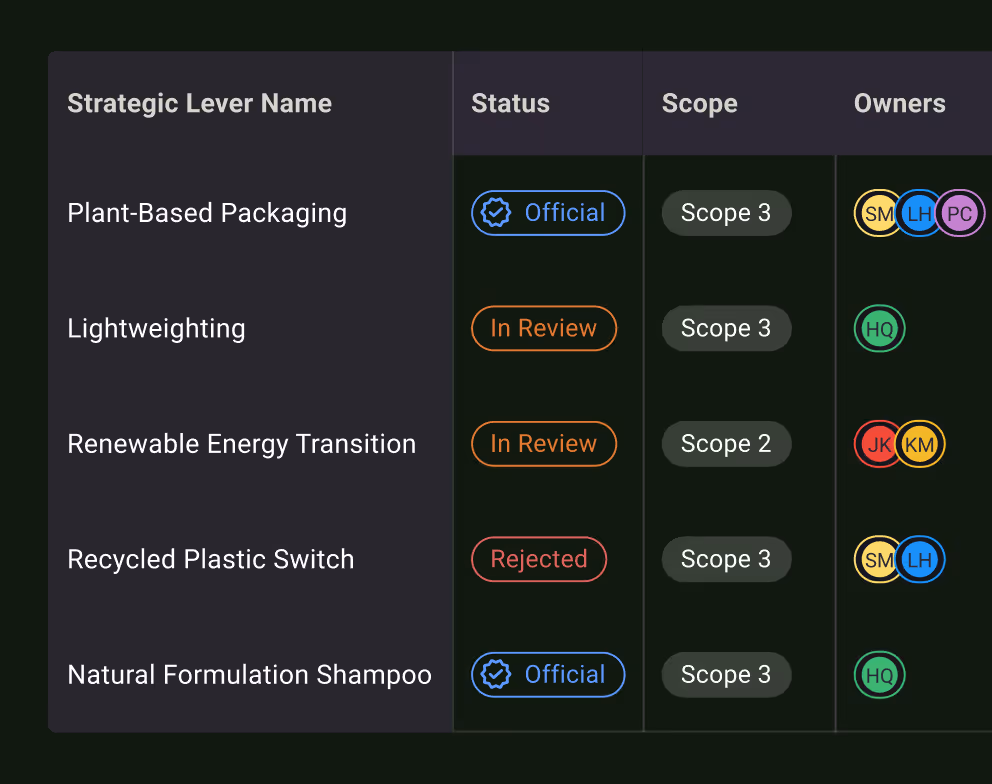Click SM owner avatar for Plant-Based Packaging

878,213
